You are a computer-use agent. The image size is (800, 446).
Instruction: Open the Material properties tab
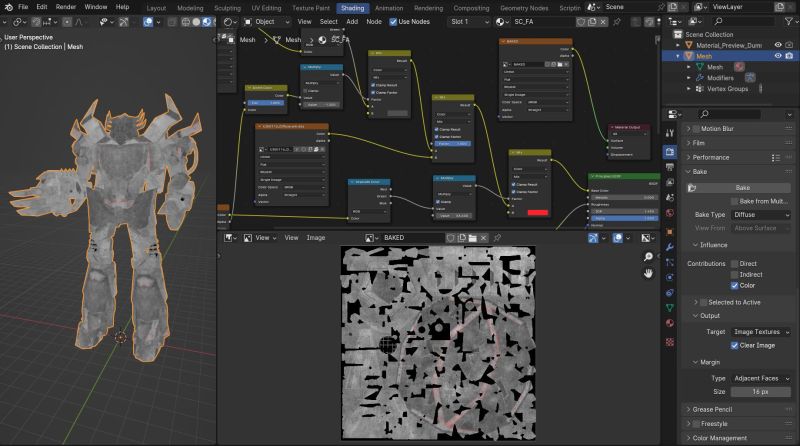pyautogui.click(x=670, y=323)
